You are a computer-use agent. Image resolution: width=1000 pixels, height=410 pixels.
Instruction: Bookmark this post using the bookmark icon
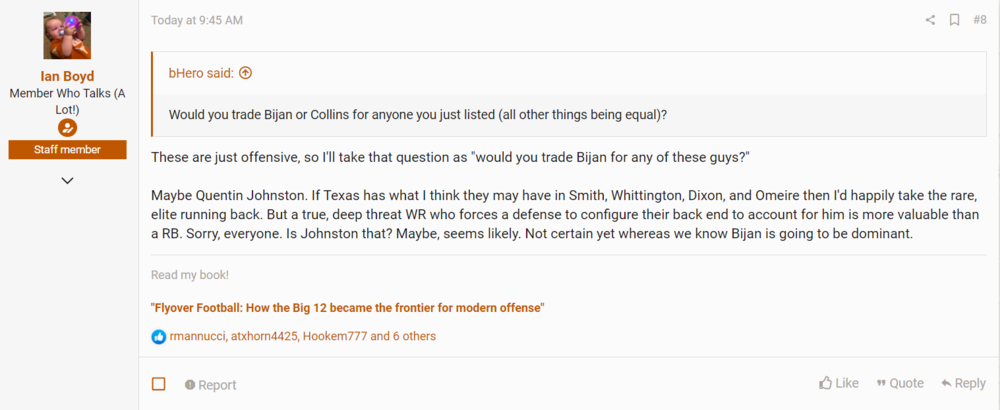click(x=955, y=20)
